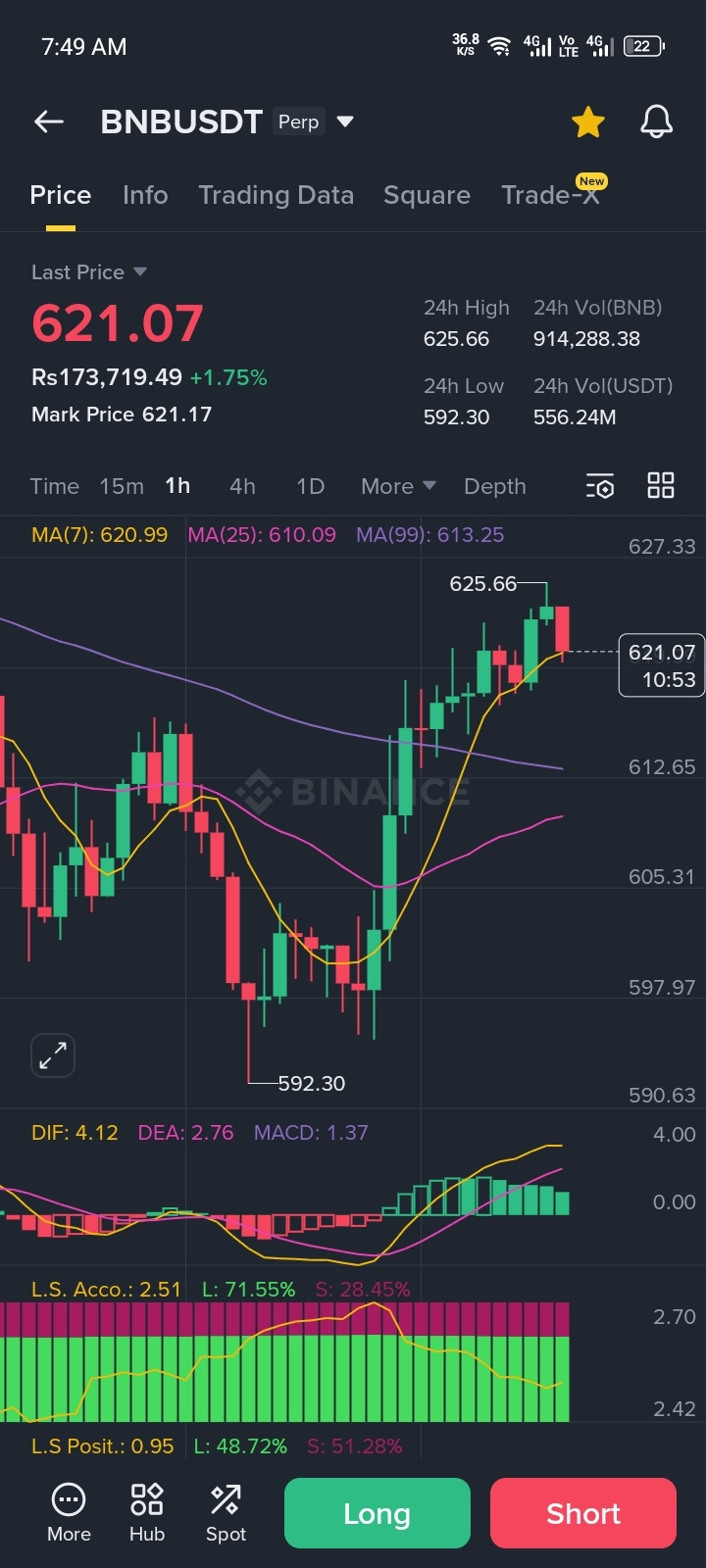Screen dimensions: 706x1568
Task: Select the 15m interval
Action: (122, 486)
